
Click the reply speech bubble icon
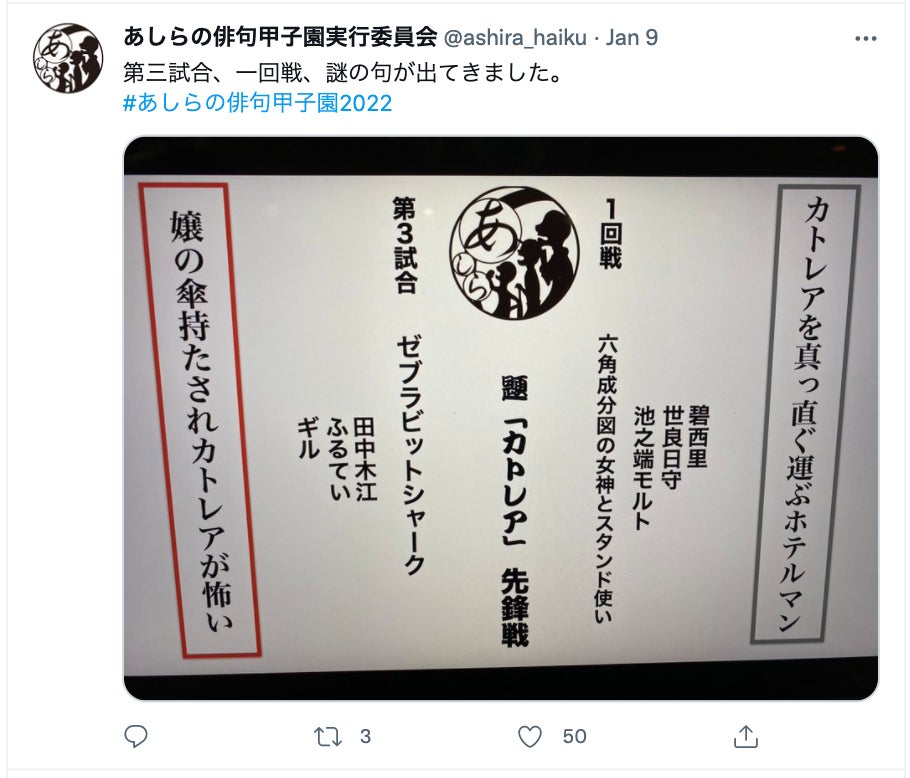136,737
